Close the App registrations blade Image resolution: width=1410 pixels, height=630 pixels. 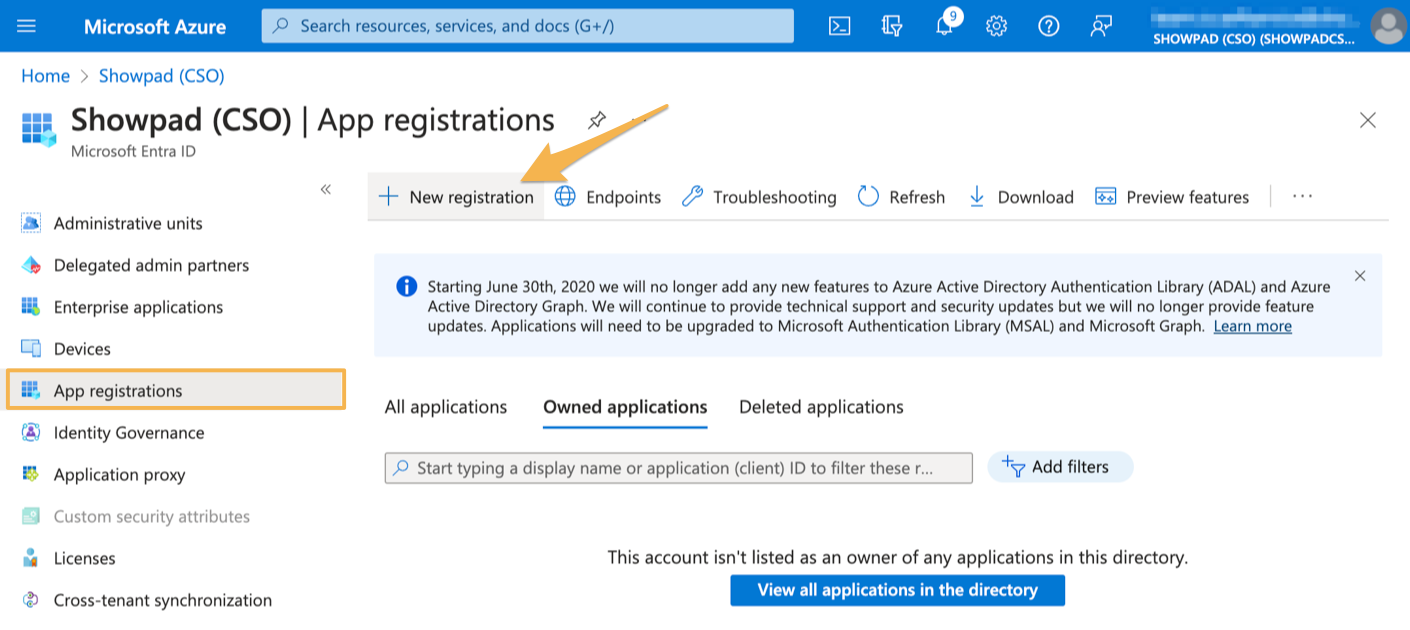coord(1368,121)
